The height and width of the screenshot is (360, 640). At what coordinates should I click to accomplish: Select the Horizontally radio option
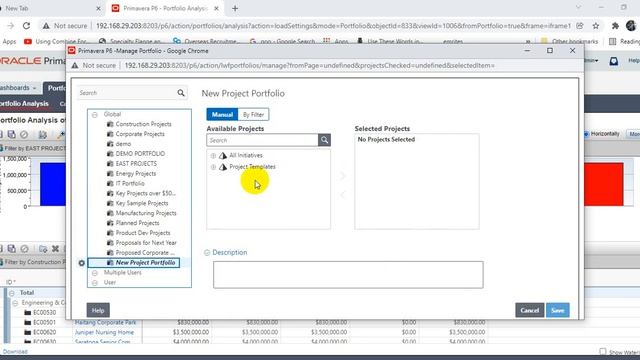[587, 134]
